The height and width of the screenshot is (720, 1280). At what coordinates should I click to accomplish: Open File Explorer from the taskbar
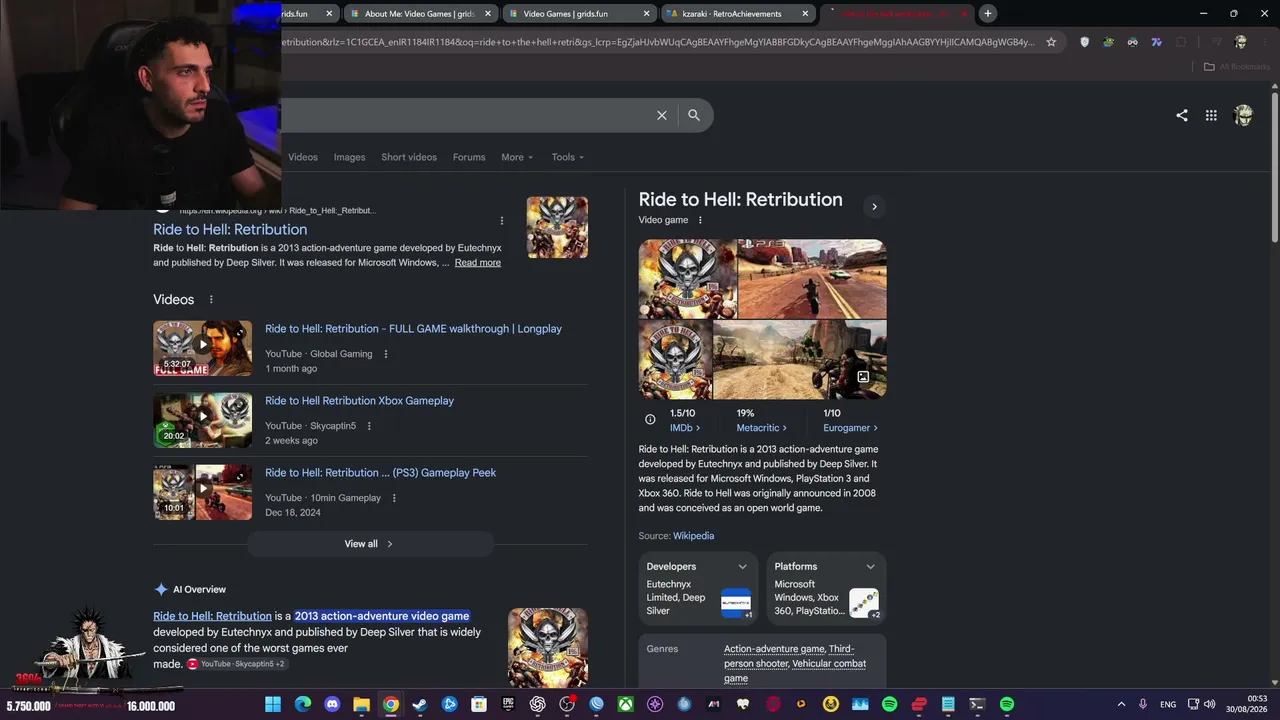pos(361,704)
